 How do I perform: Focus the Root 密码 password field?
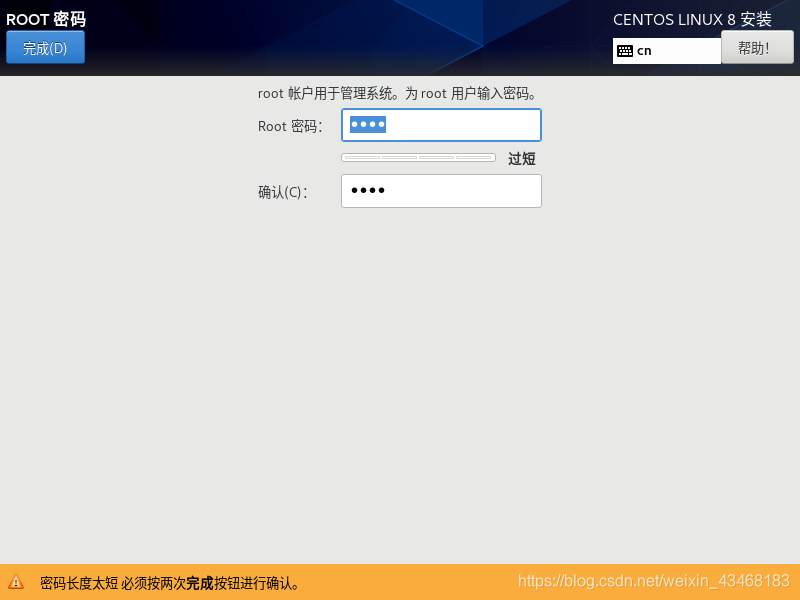[x=441, y=125]
